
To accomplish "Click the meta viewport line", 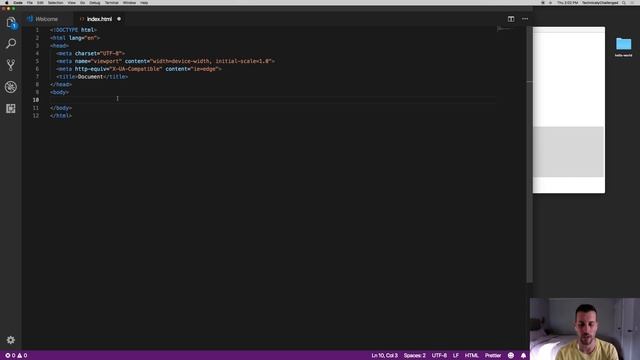I will (x=166, y=61).
